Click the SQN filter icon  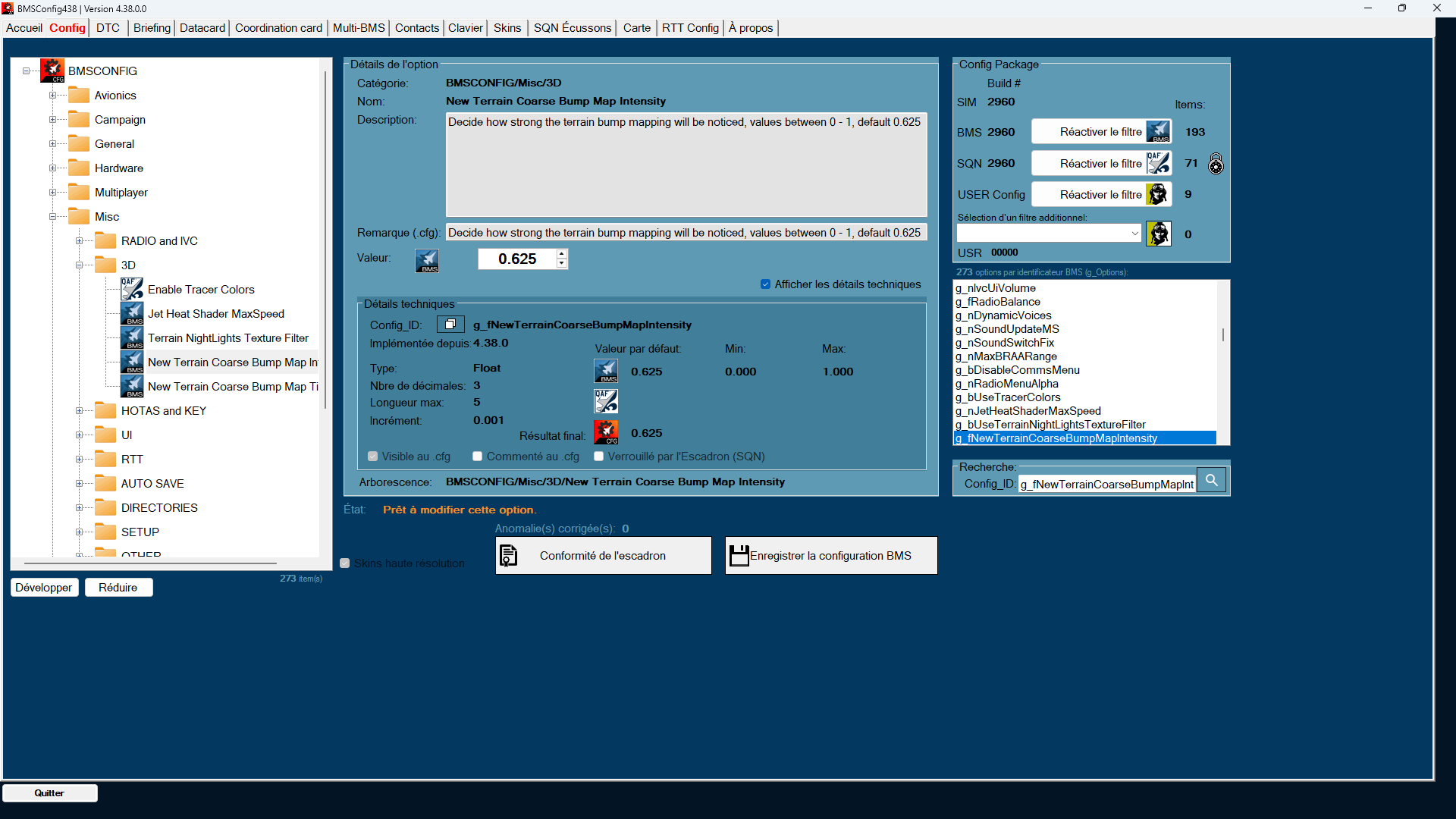coord(1158,163)
